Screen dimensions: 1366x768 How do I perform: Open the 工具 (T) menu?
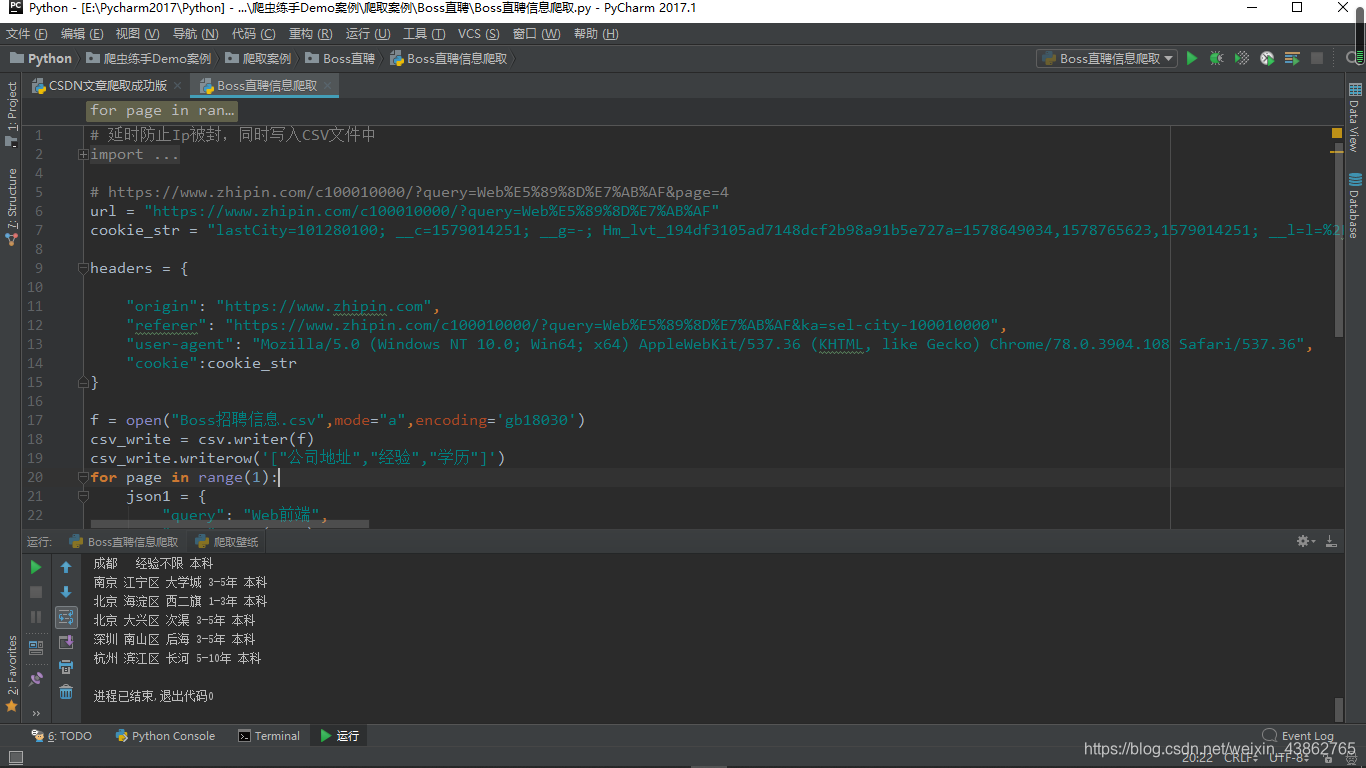pyautogui.click(x=424, y=34)
